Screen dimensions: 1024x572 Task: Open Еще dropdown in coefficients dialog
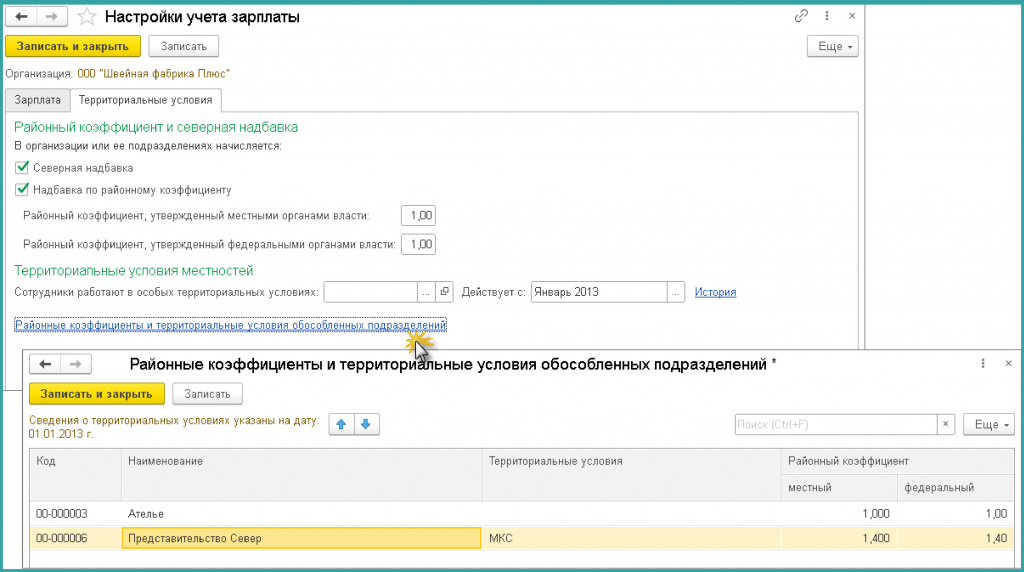pos(989,424)
